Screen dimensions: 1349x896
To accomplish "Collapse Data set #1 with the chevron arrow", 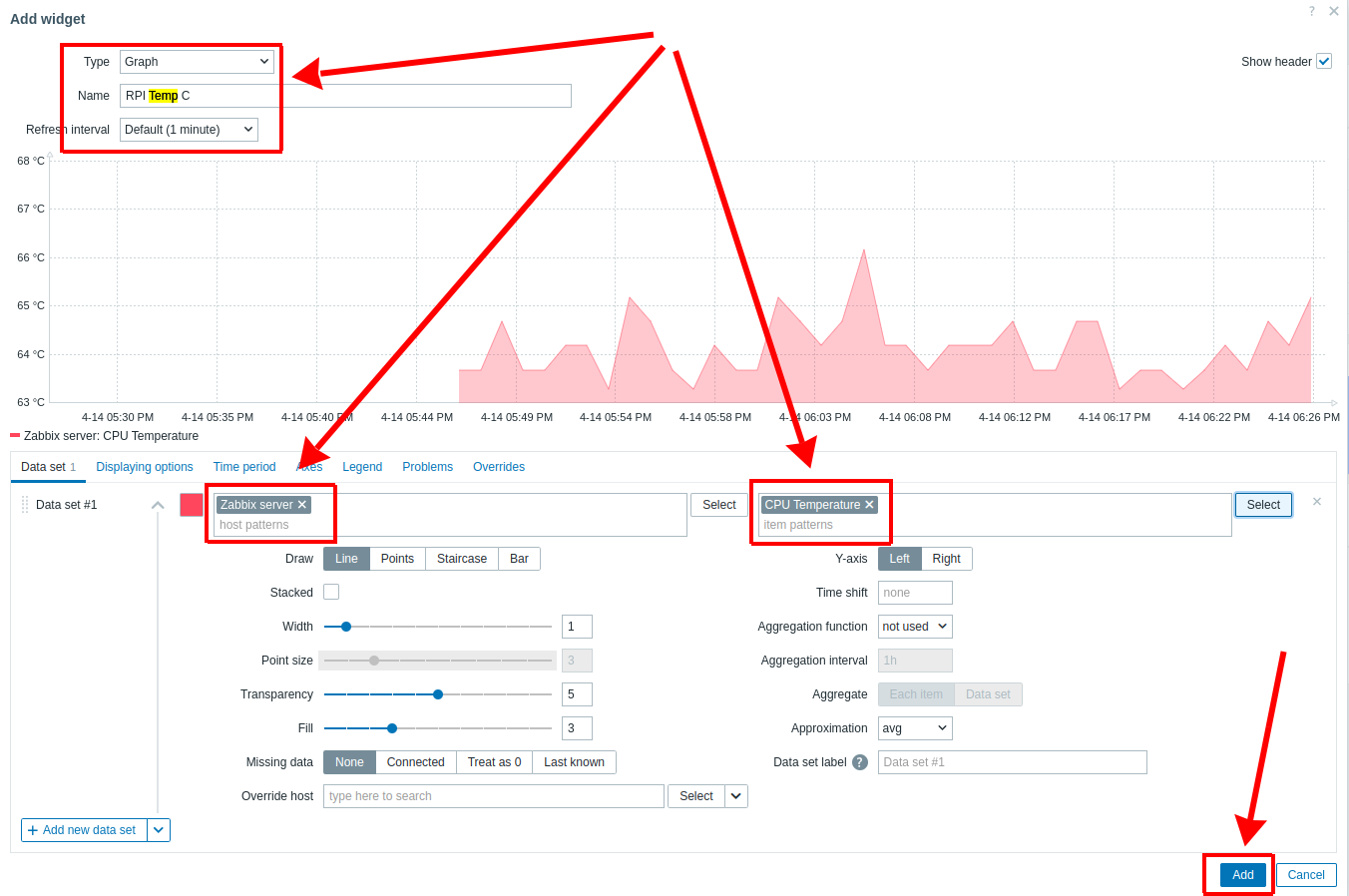I will [x=158, y=504].
